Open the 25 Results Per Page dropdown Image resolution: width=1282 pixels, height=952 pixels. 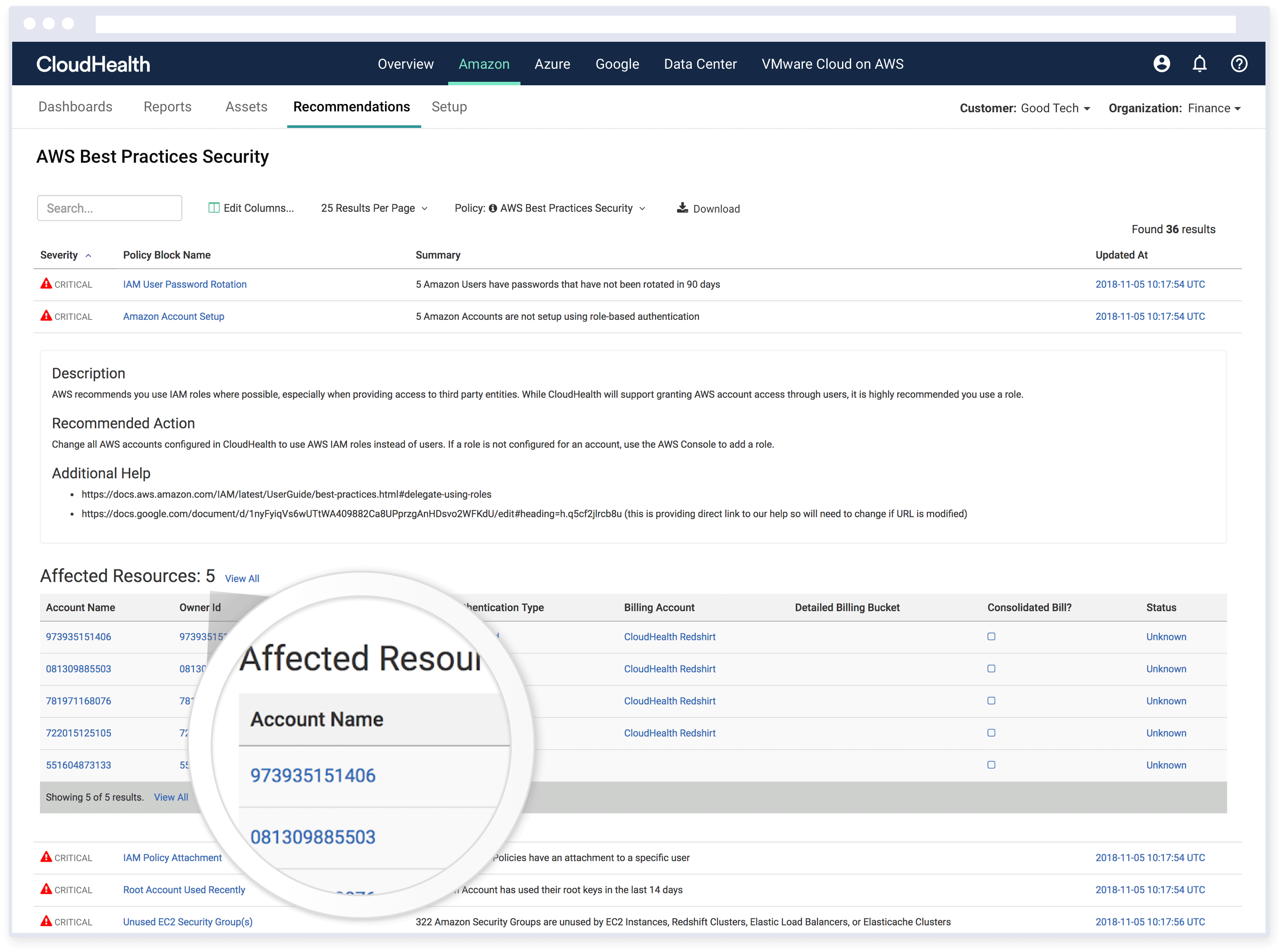click(374, 208)
